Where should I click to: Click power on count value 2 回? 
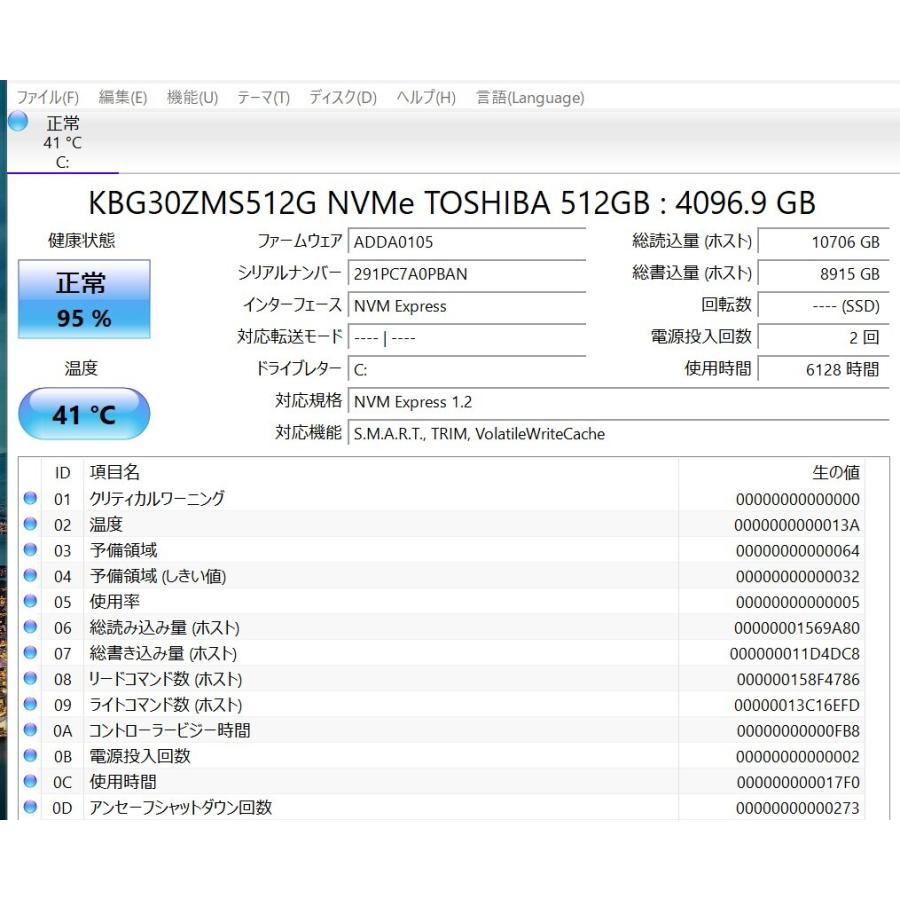[x=824, y=338]
